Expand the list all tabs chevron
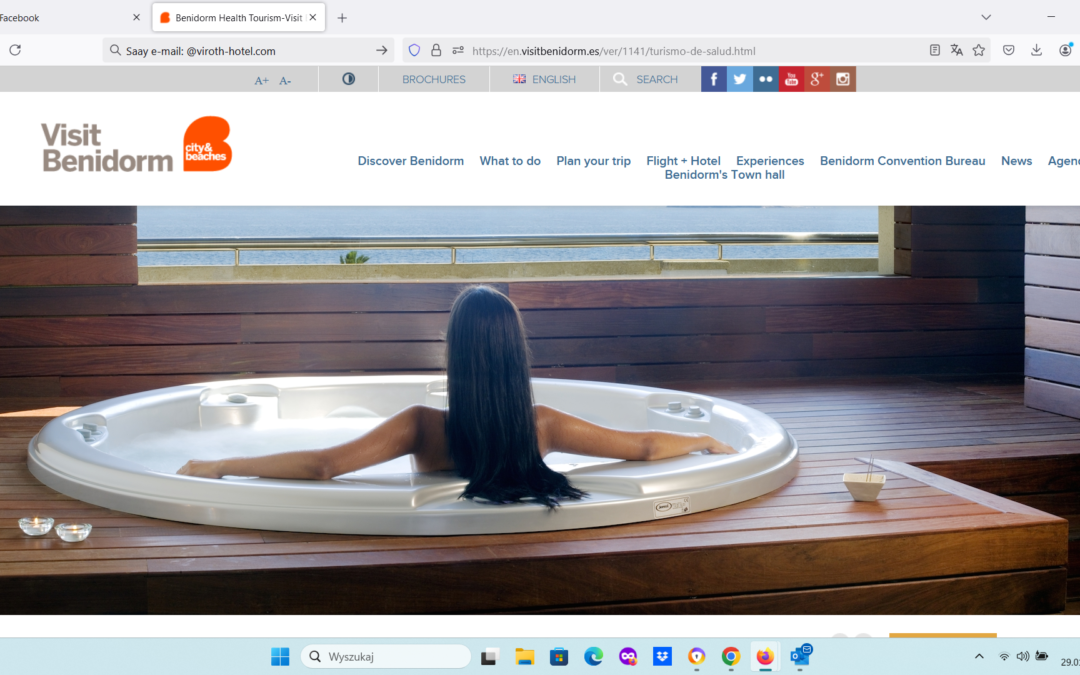This screenshot has width=1080, height=675. tap(986, 17)
